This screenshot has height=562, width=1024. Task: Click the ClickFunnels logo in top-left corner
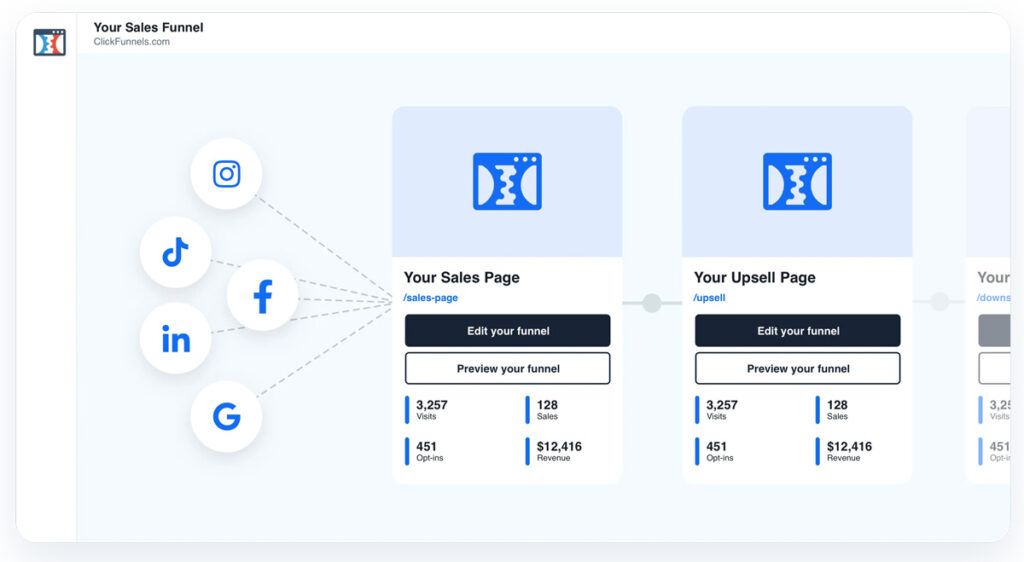[x=50, y=42]
